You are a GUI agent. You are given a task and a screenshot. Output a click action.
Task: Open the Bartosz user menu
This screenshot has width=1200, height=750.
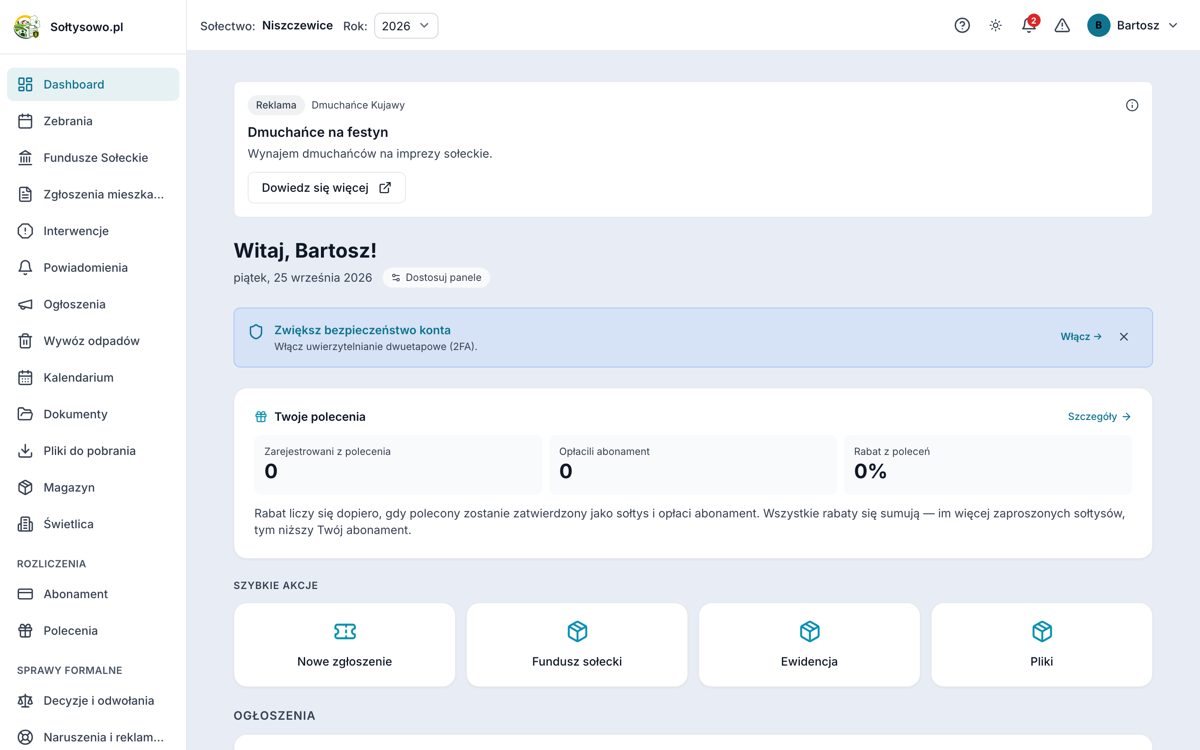(x=1133, y=26)
